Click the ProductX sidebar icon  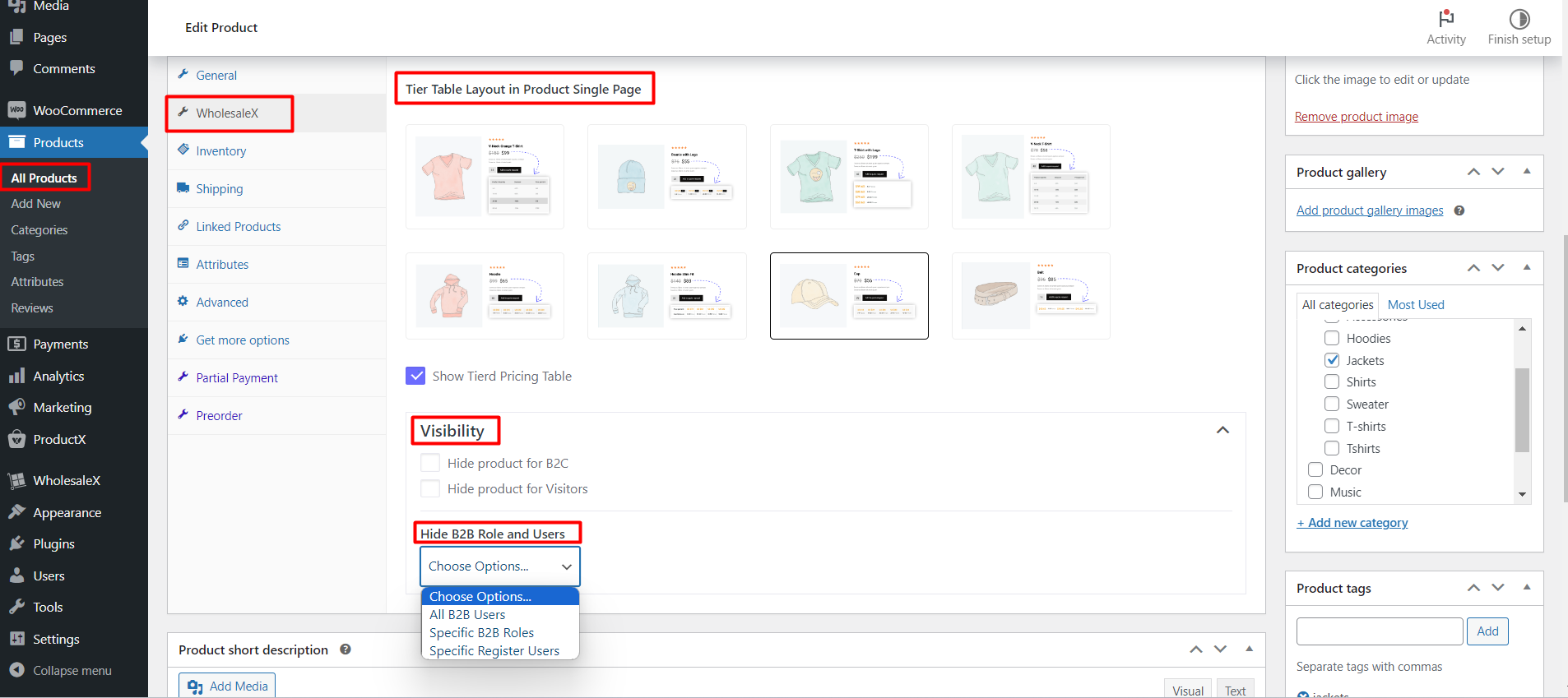point(16,439)
